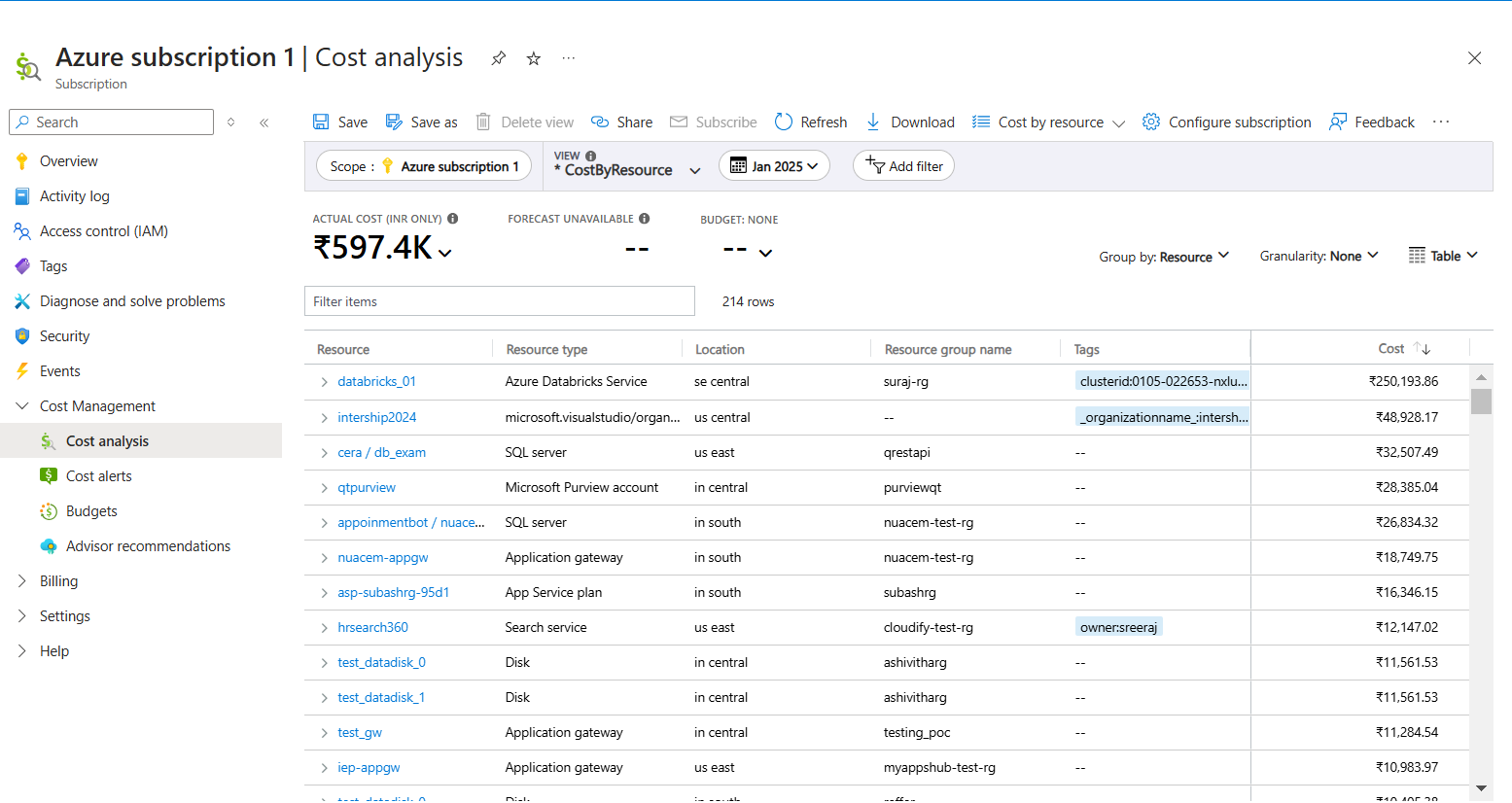Viewport: 1512px width, 803px height.
Task: Select Cost analysis in sidebar
Action: pyautogui.click(x=141, y=441)
